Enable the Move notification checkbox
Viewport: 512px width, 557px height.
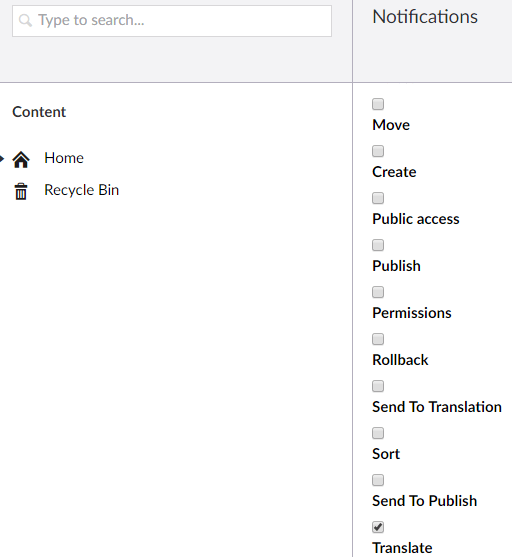(x=378, y=104)
